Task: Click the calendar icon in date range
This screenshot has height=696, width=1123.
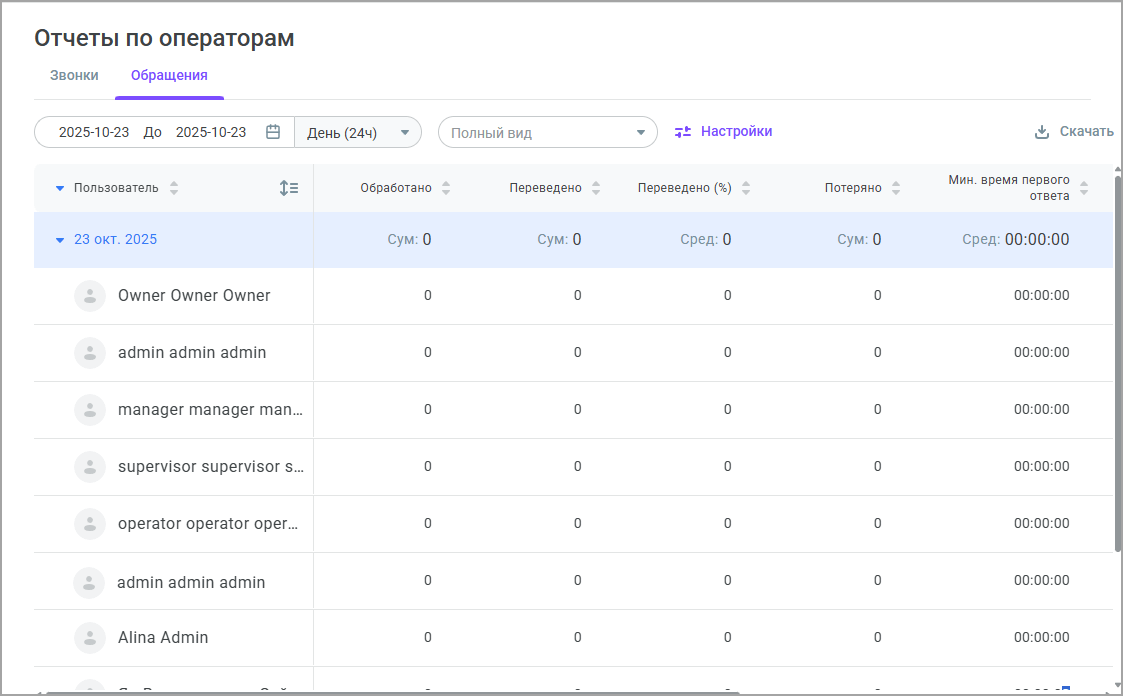Action: (x=273, y=132)
